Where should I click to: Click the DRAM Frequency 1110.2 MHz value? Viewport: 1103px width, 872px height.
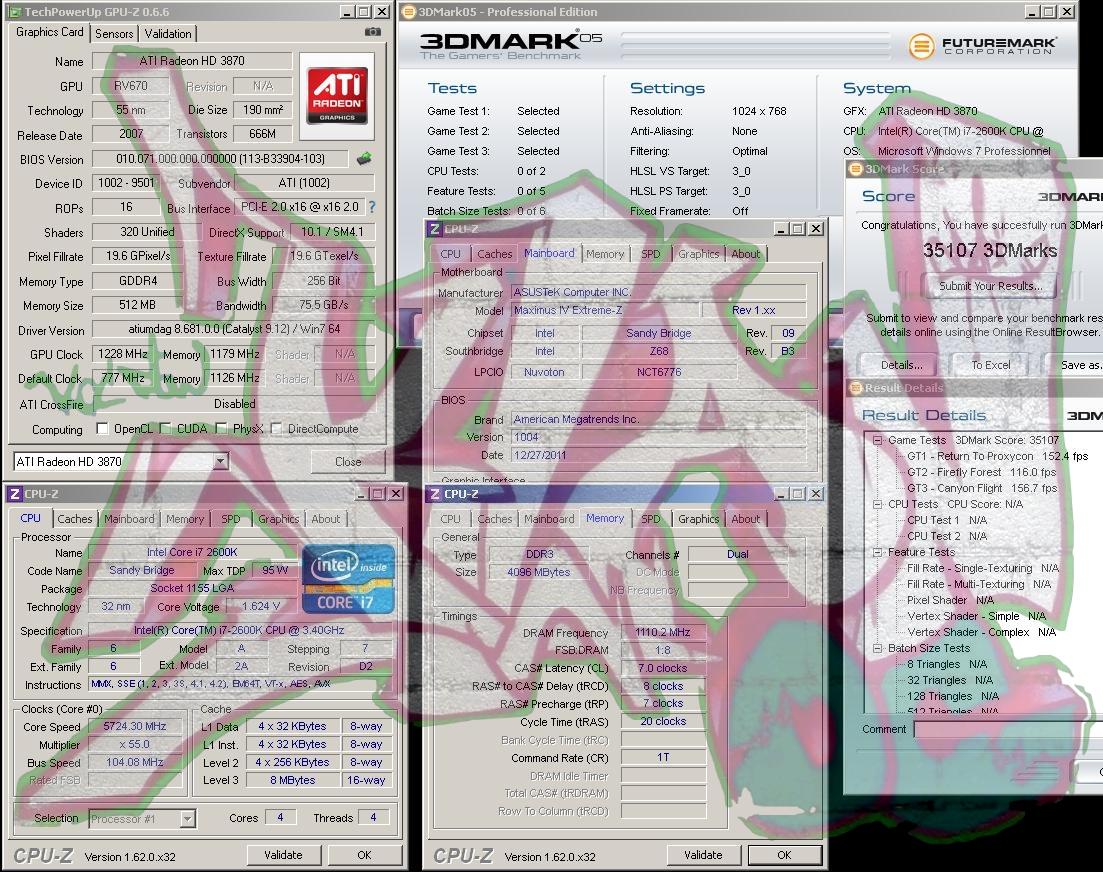(x=663, y=632)
